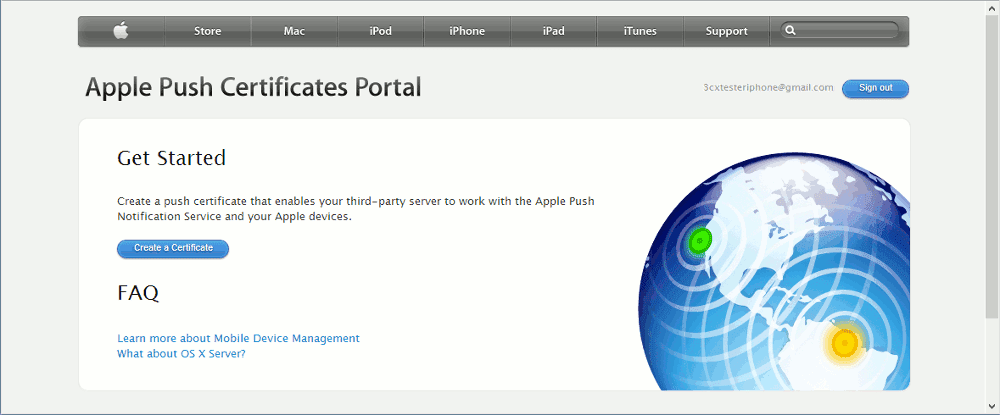Open the iPod navigation item
The image size is (1000, 415).
pyautogui.click(x=380, y=31)
